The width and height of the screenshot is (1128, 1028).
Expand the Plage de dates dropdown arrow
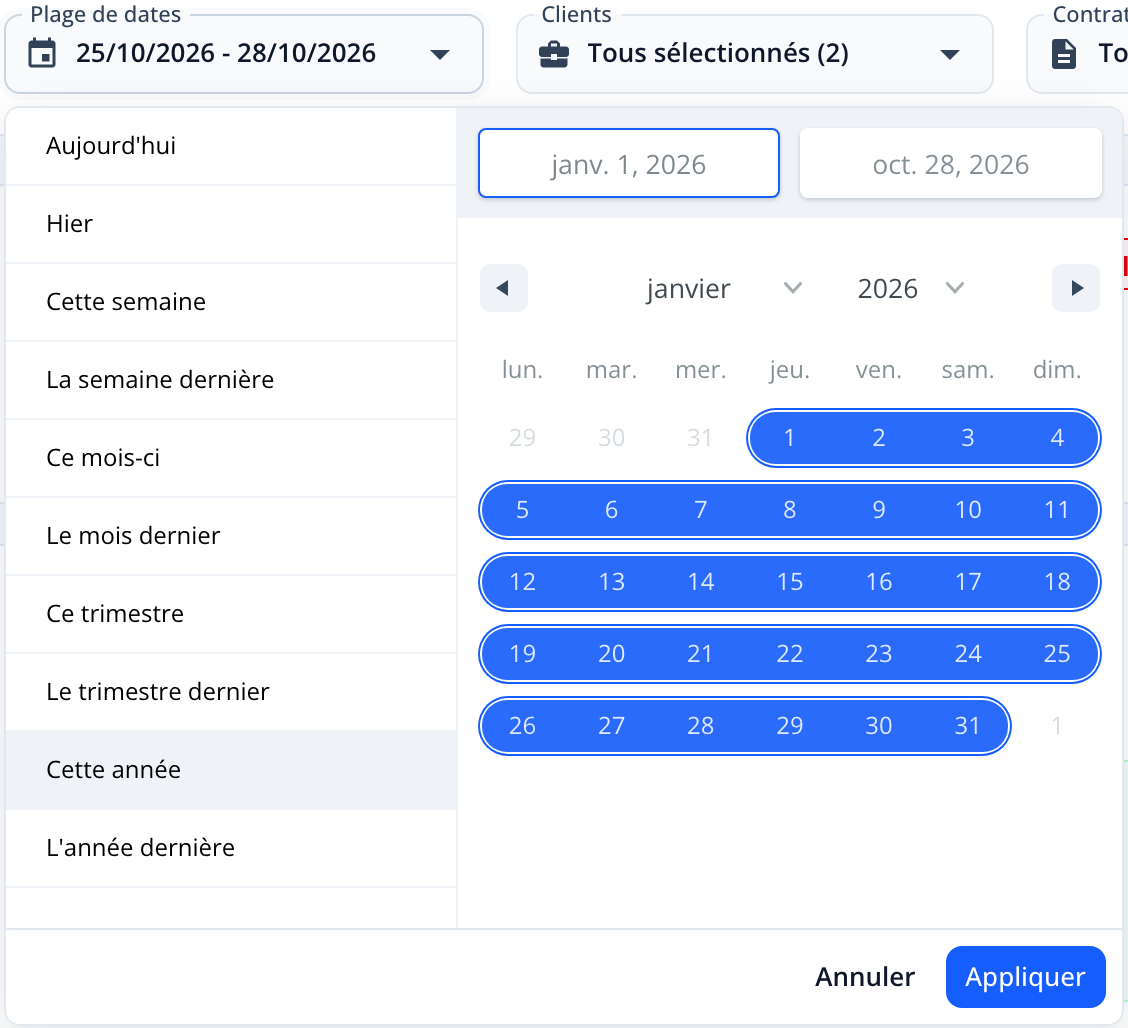point(440,54)
